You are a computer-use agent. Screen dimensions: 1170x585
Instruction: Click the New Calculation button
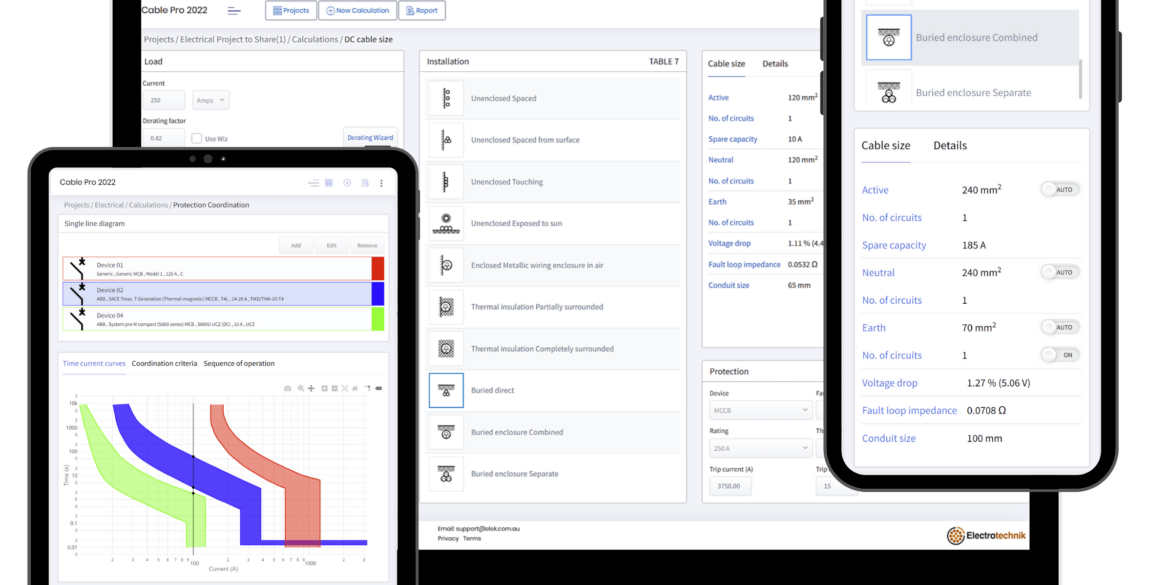357,10
